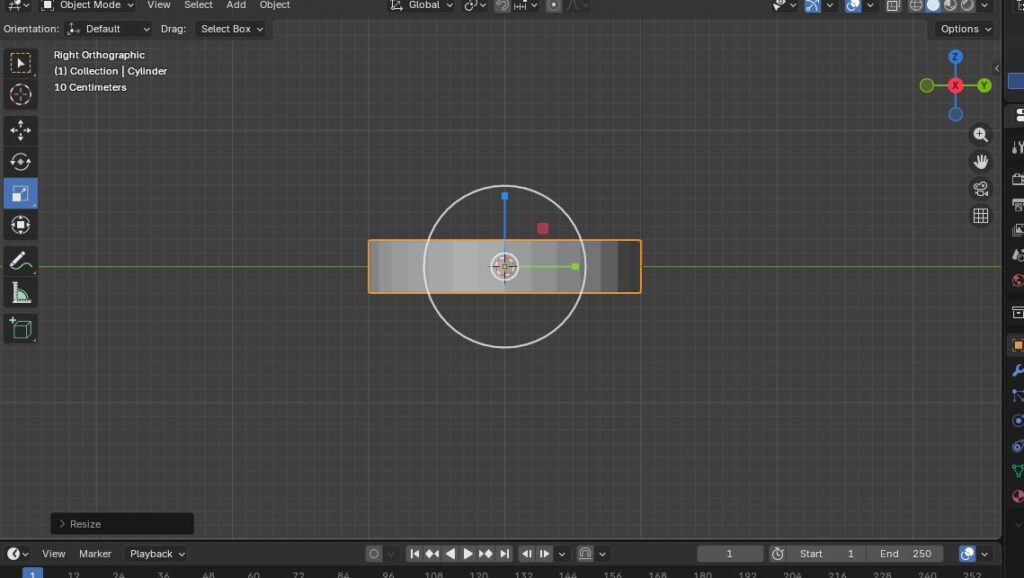Open the Object menu
The image size is (1024, 578).
274,5
